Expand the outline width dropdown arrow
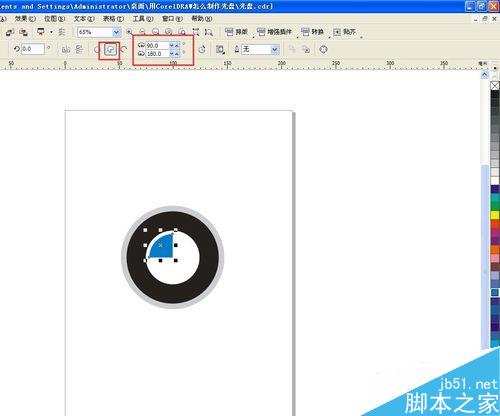The width and height of the screenshot is (500, 416). (275, 49)
